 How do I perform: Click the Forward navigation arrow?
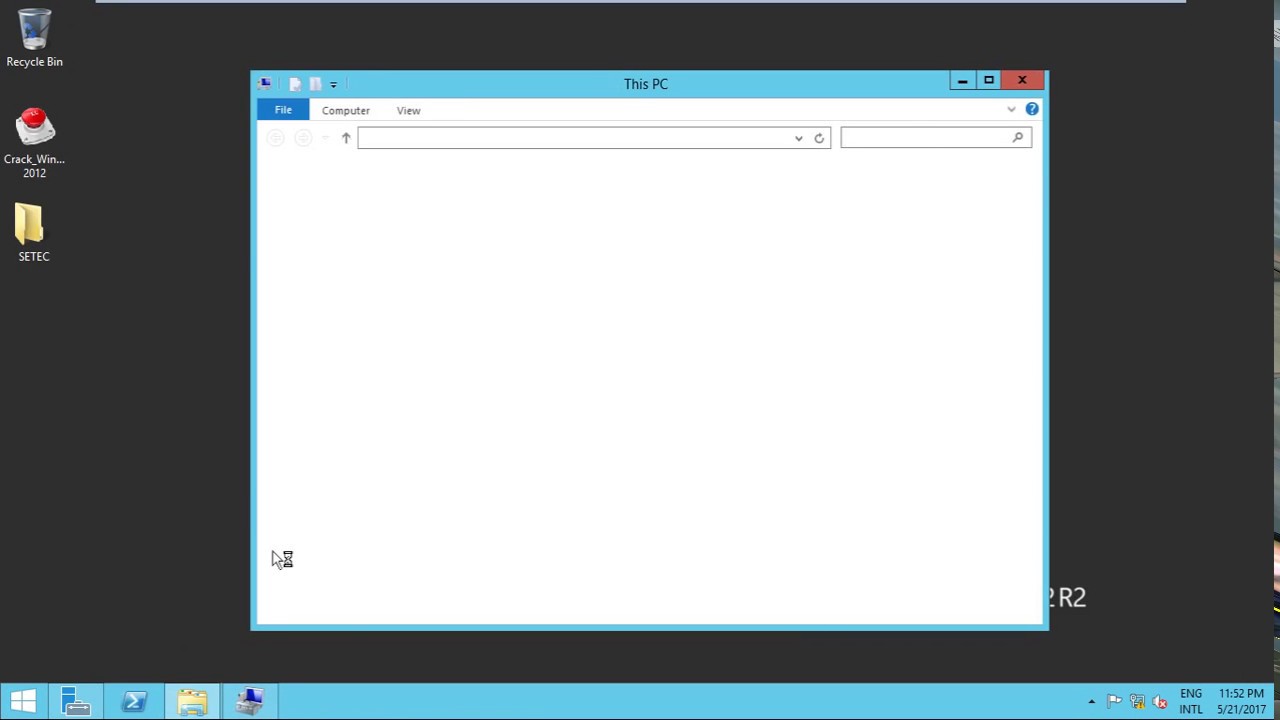[x=303, y=138]
